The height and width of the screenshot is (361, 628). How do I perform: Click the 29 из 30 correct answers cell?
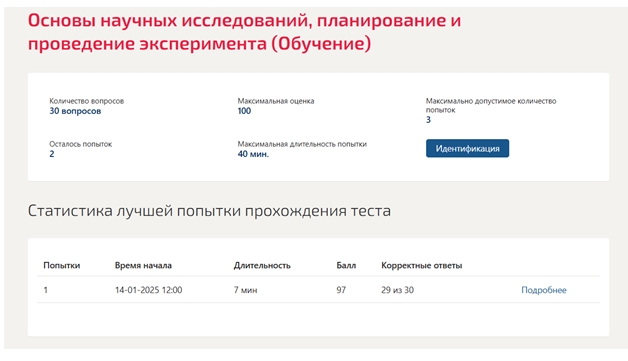pyautogui.click(x=397, y=290)
